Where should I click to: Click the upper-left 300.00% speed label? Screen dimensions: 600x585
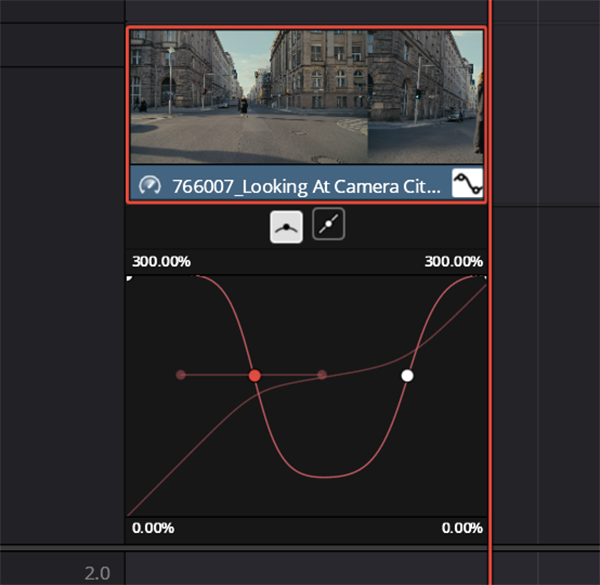coord(161,262)
